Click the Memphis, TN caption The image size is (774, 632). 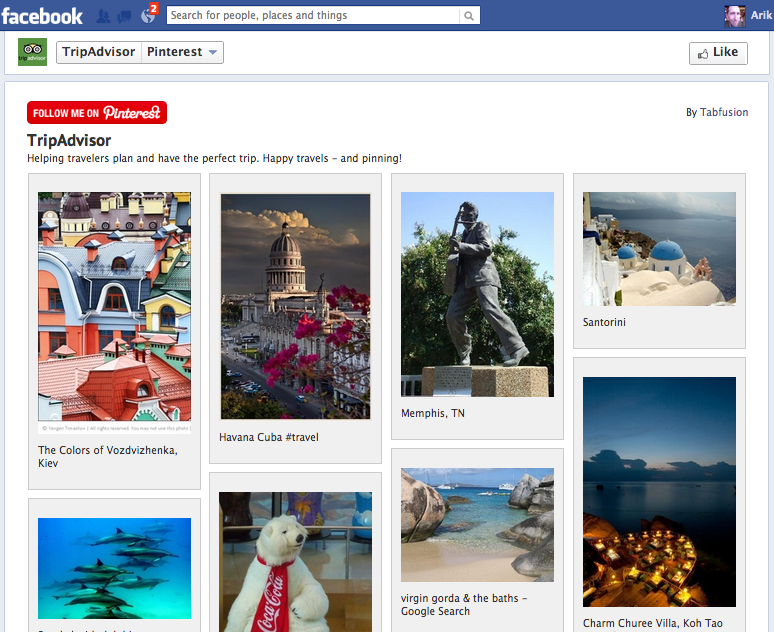[x=432, y=413]
